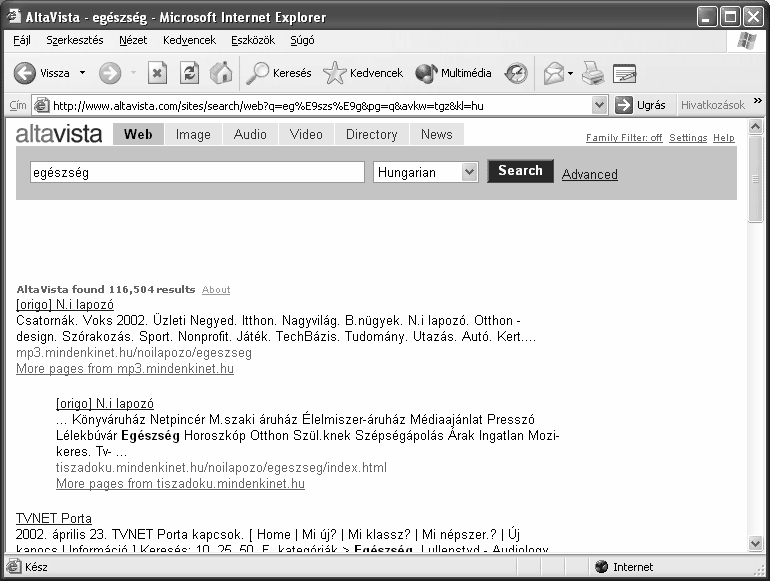
Task: Open the Hungarian language dropdown
Action: coord(469,172)
